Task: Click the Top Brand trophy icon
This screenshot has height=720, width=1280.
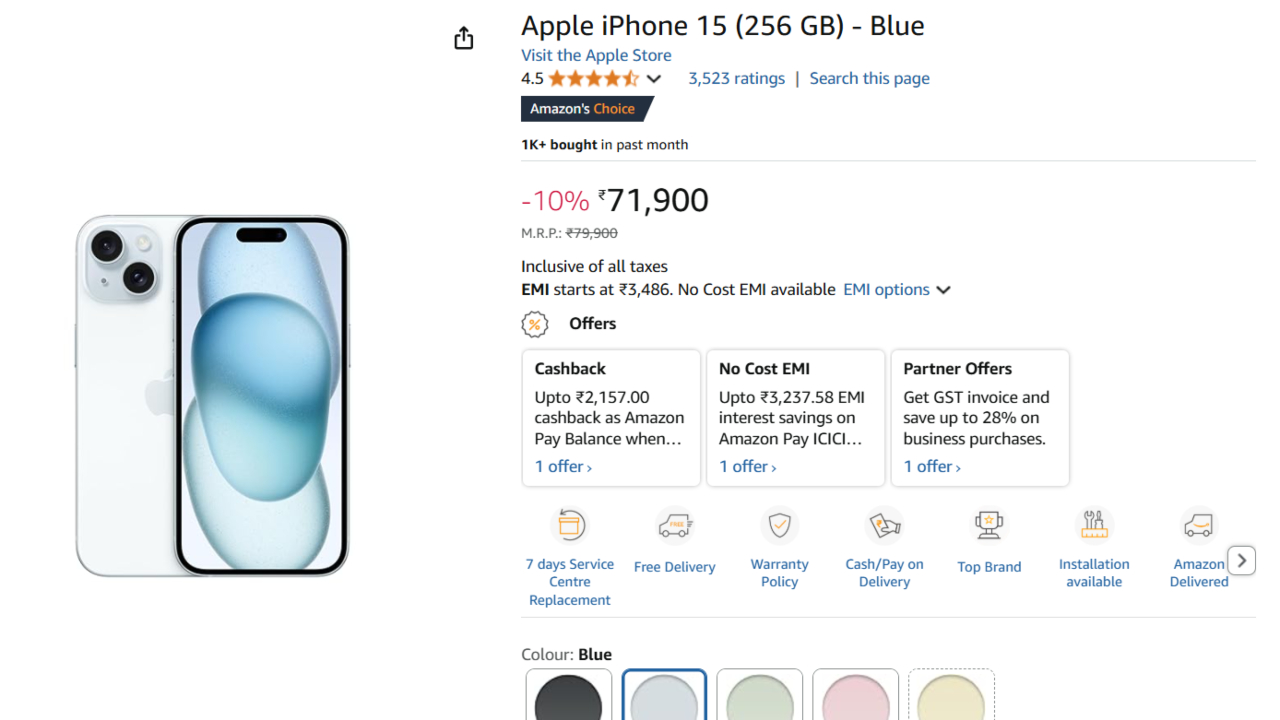Action: (x=989, y=525)
